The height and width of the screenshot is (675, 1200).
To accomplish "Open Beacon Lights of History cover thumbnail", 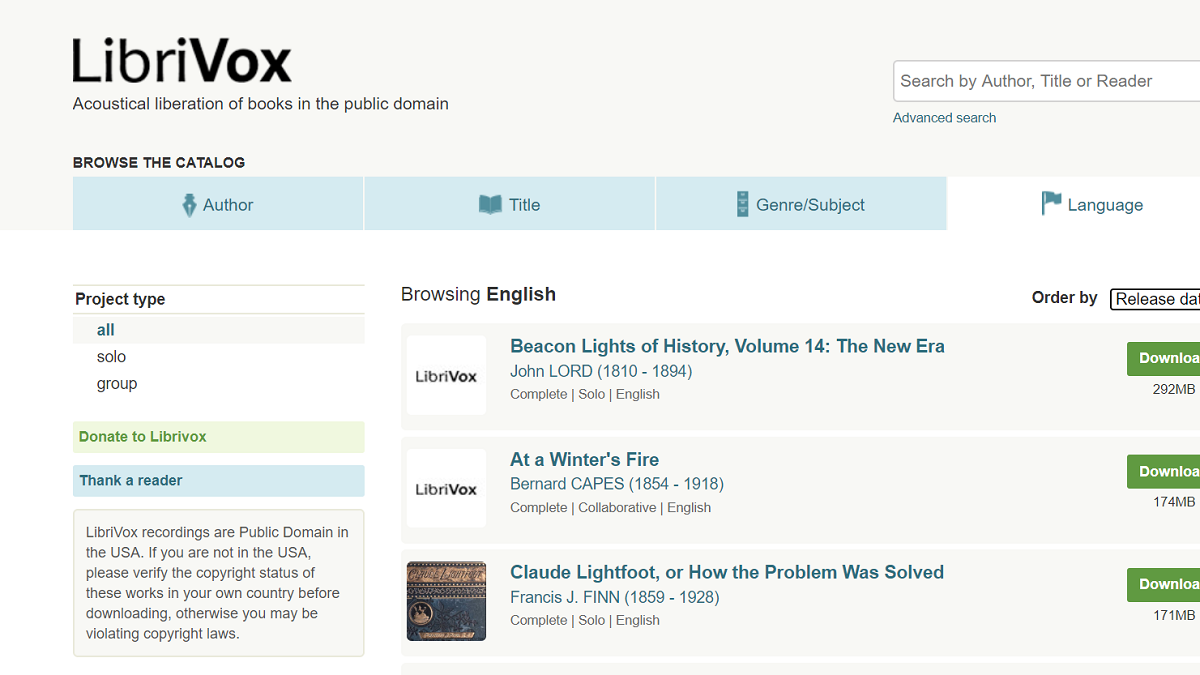I will [446, 376].
